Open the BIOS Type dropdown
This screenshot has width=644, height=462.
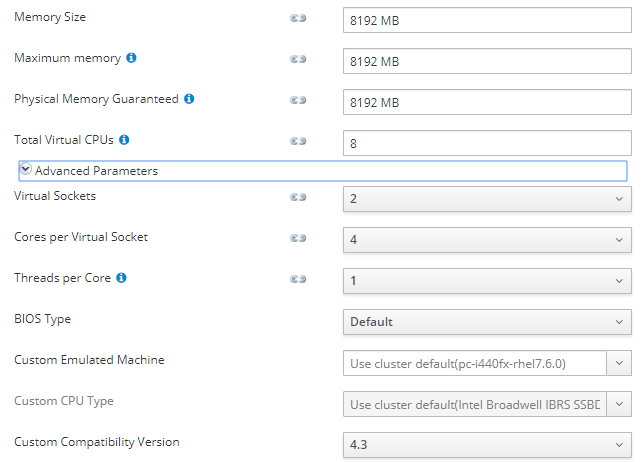click(487, 322)
